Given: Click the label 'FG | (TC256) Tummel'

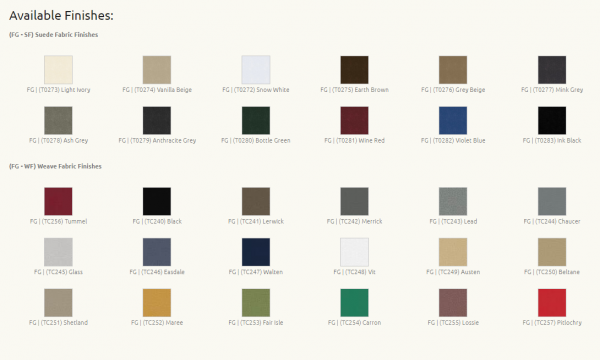Looking at the screenshot, I should 58,221.
